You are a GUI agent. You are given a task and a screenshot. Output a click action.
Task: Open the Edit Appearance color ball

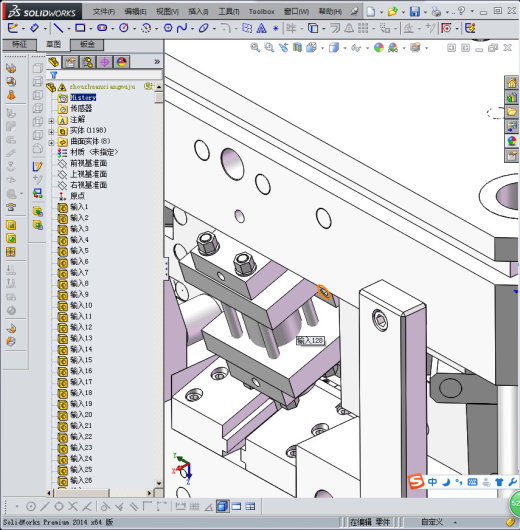[x=379, y=48]
